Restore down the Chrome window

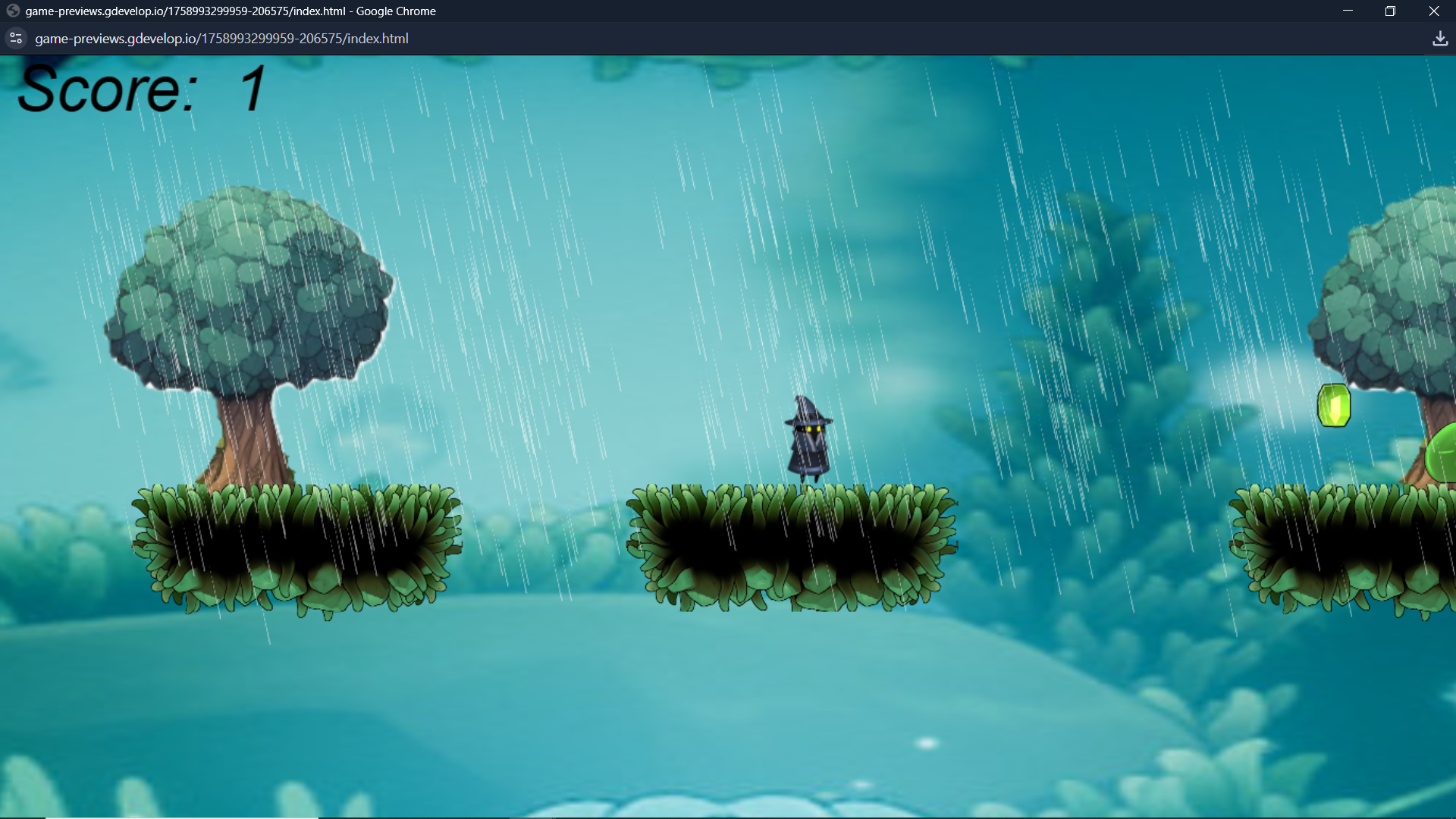tap(1390, 11)
